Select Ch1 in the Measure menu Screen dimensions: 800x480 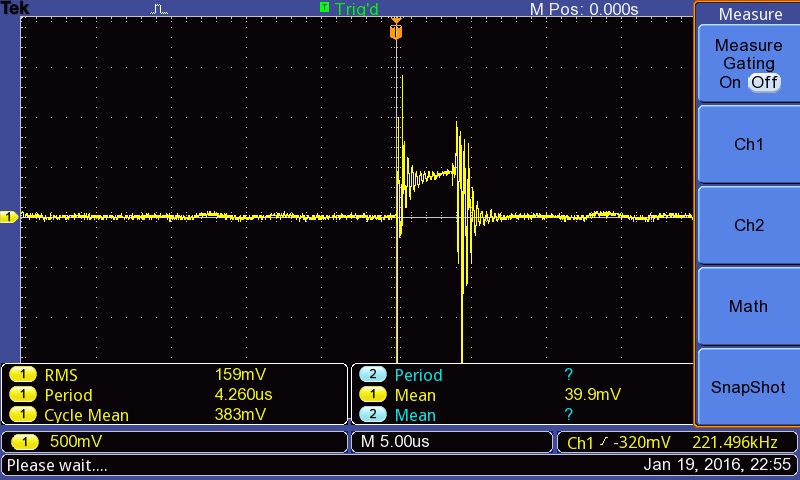748,144
